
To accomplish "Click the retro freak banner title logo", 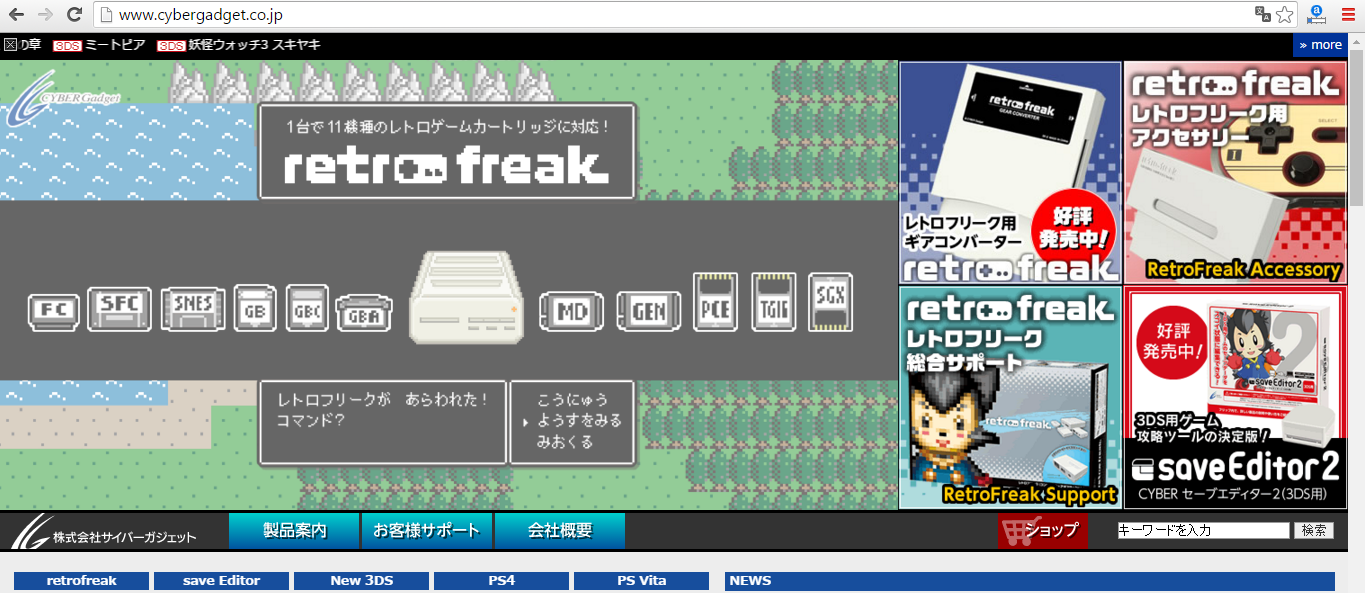I will click(x=446, y=166).
